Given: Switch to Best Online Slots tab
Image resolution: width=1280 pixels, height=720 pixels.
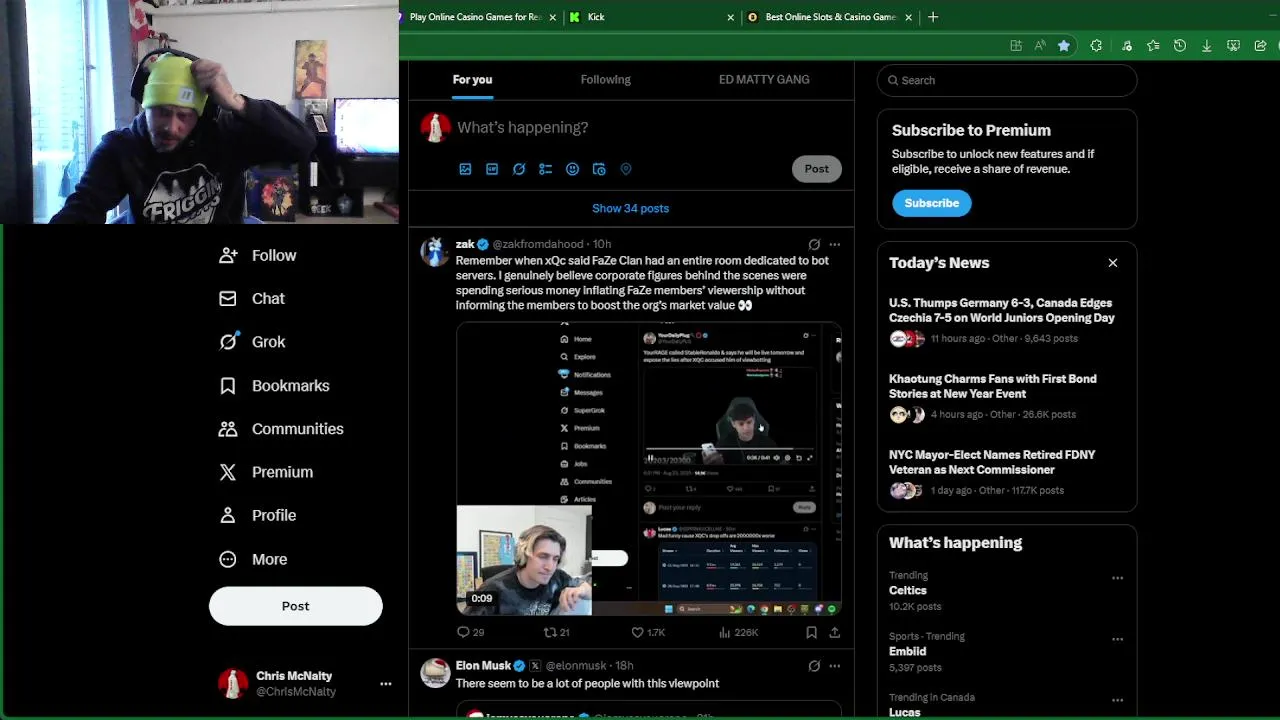Looking at the screenshot, I should pos(830,17).
